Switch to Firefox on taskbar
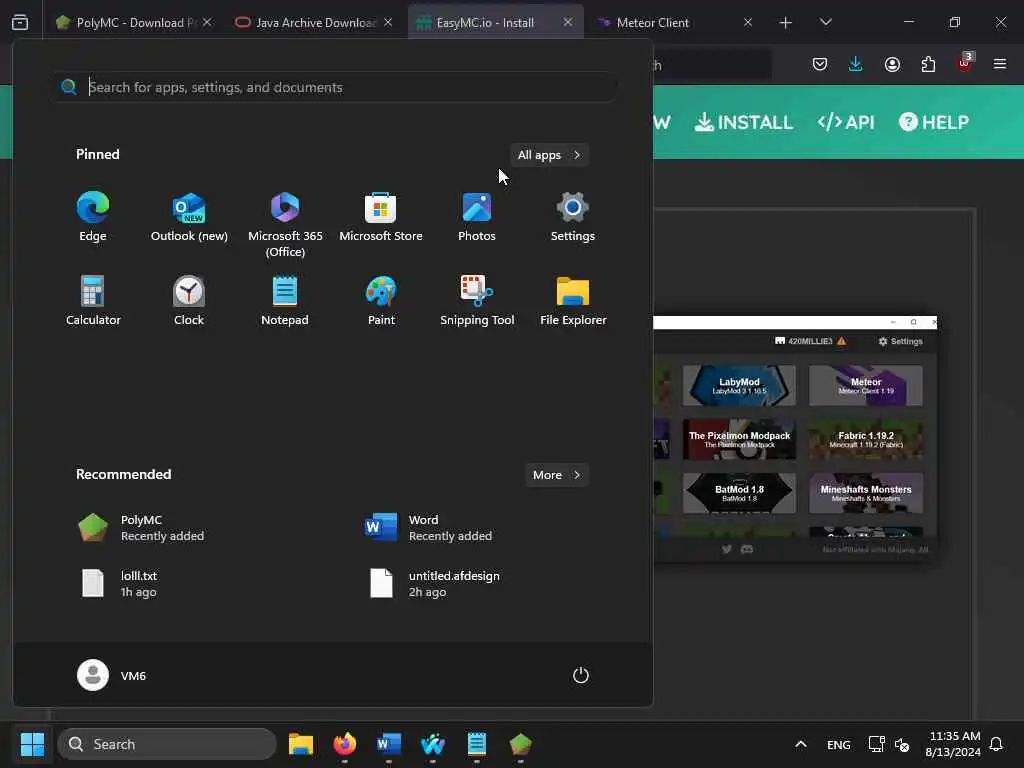The width and height of the screenshot is (1024, 768). click(345, 744)
